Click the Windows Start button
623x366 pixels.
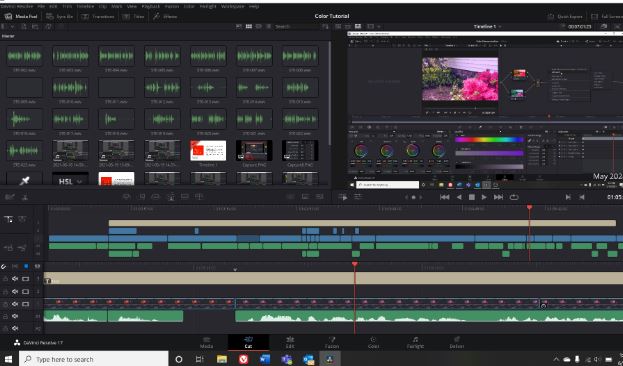click(x=8, y=359)
